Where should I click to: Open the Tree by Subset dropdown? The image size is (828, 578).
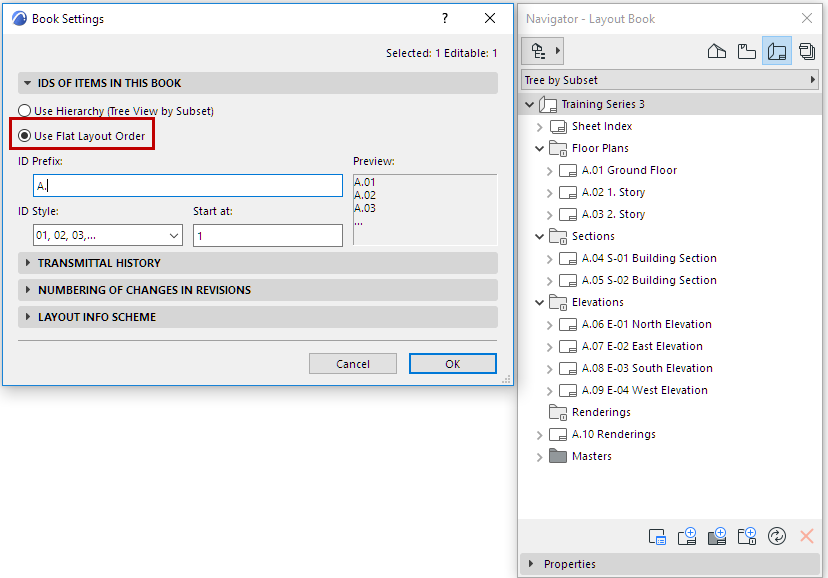670,80
